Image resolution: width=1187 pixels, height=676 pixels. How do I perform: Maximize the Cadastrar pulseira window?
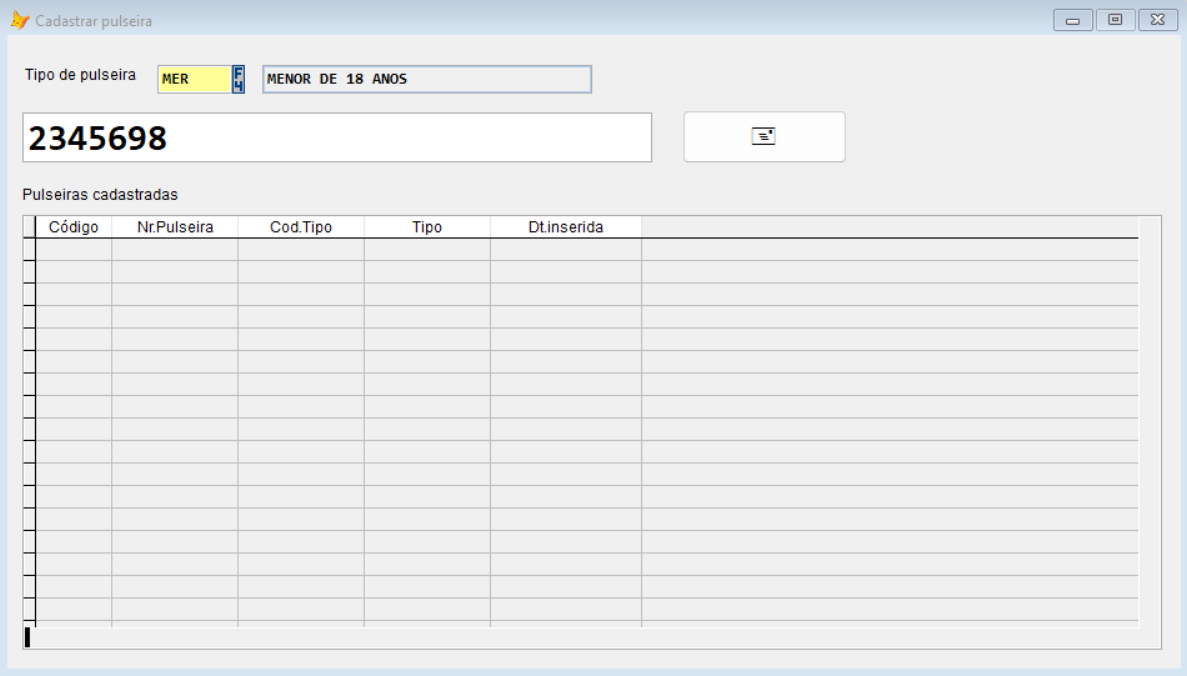pyautogui.click(x=1115, y=20)
